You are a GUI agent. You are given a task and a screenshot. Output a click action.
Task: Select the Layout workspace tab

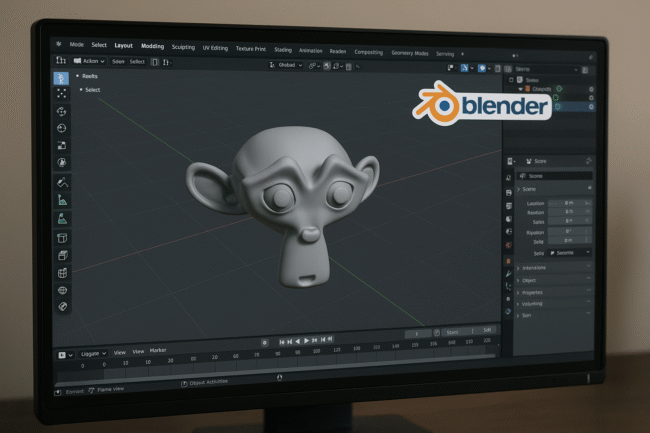click(x=124, y=46)
